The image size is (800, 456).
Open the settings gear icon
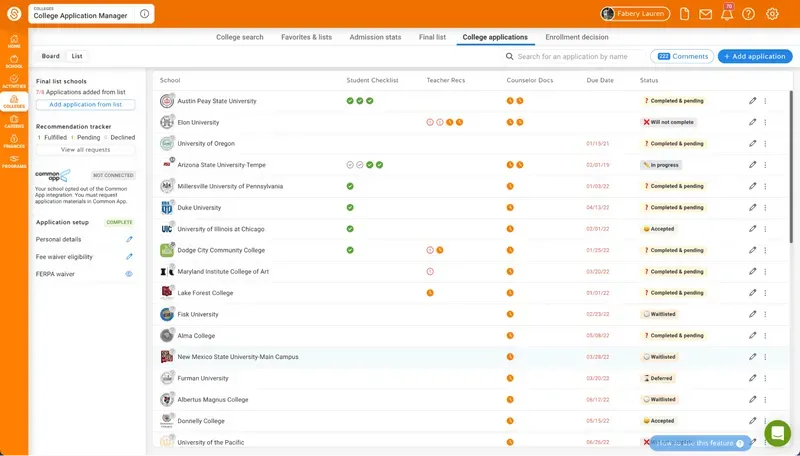772,14
